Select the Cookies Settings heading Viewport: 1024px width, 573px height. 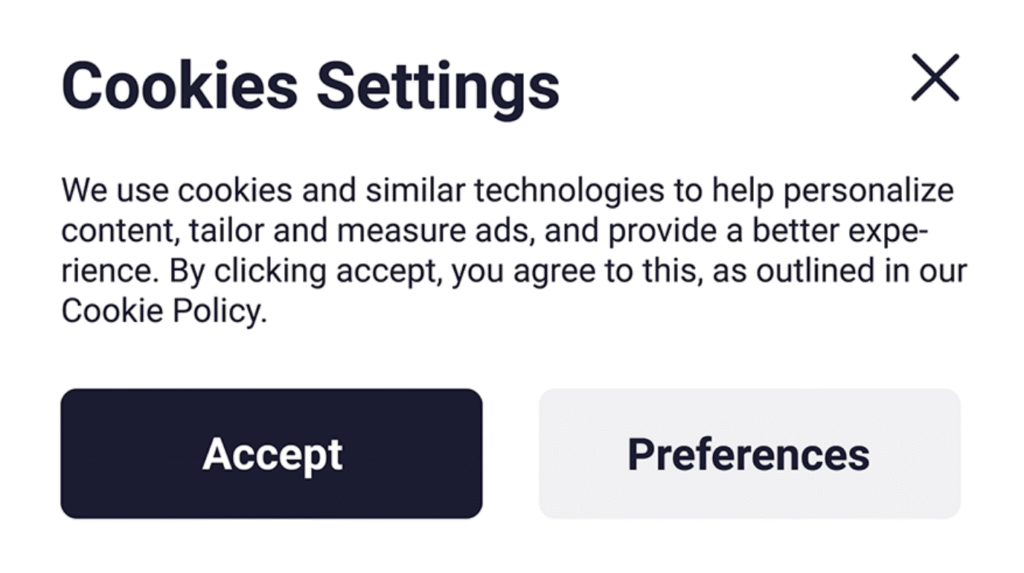pos(310,85)
